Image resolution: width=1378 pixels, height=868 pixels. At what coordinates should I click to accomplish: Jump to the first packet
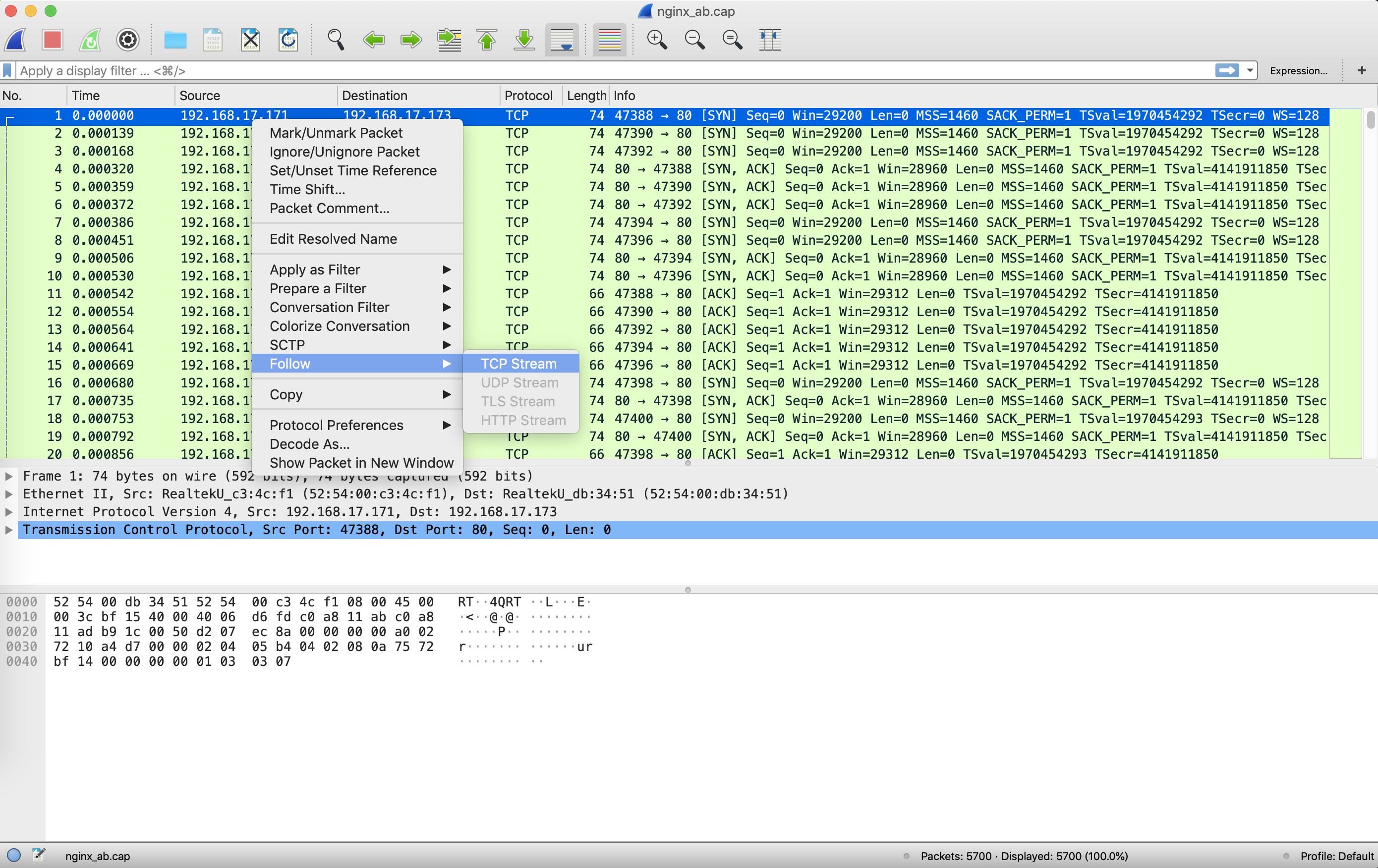486,40
